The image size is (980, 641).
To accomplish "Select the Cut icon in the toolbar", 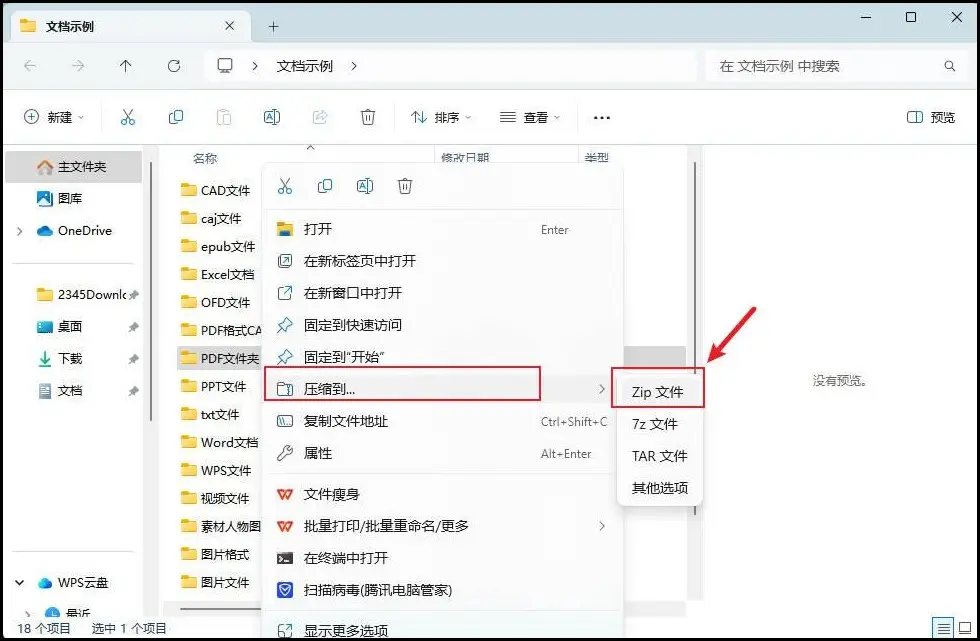I will (127, 117).
